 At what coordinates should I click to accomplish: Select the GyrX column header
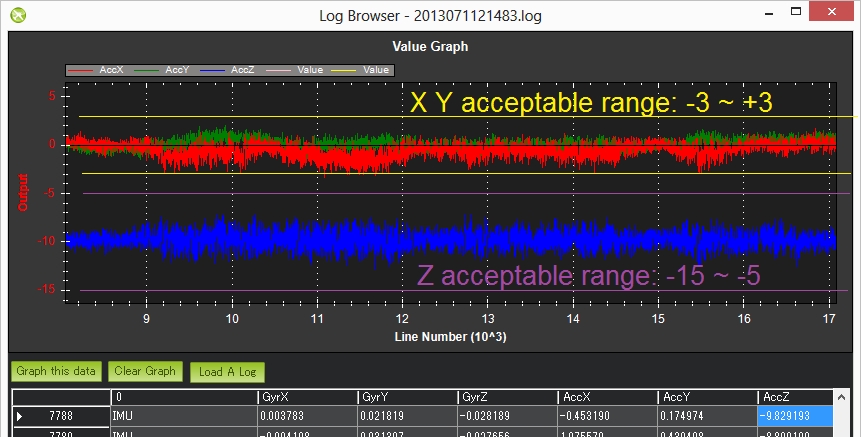click(x=306, y=397)
